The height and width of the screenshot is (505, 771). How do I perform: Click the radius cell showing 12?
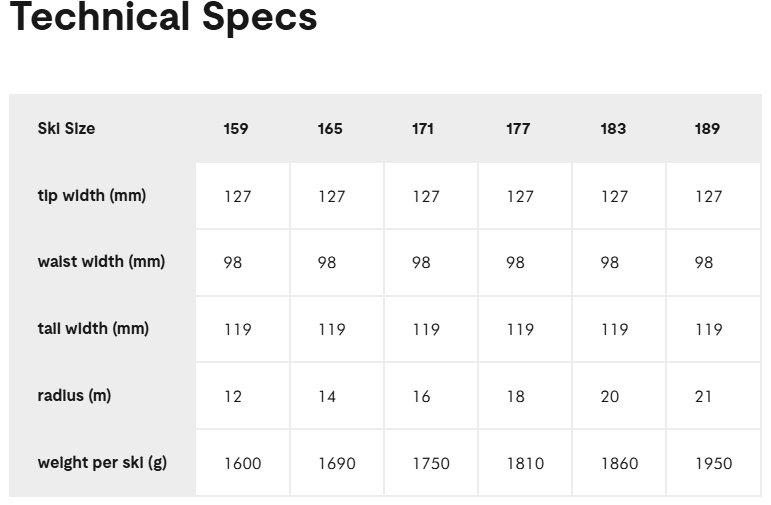233,396
